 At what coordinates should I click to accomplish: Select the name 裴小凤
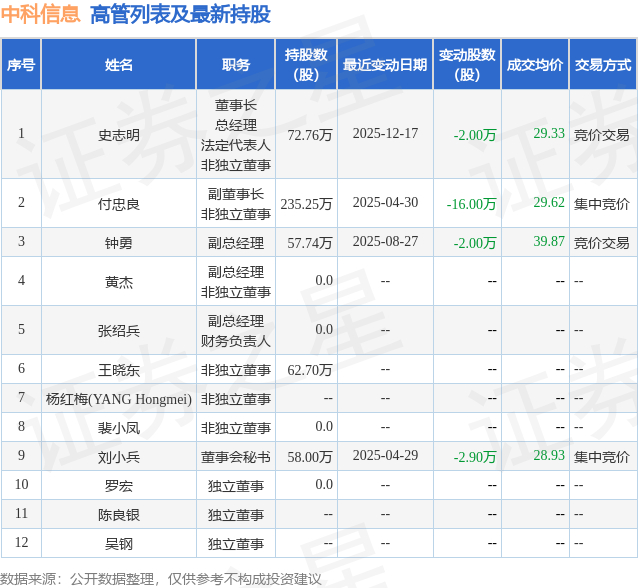coord(118,428)
